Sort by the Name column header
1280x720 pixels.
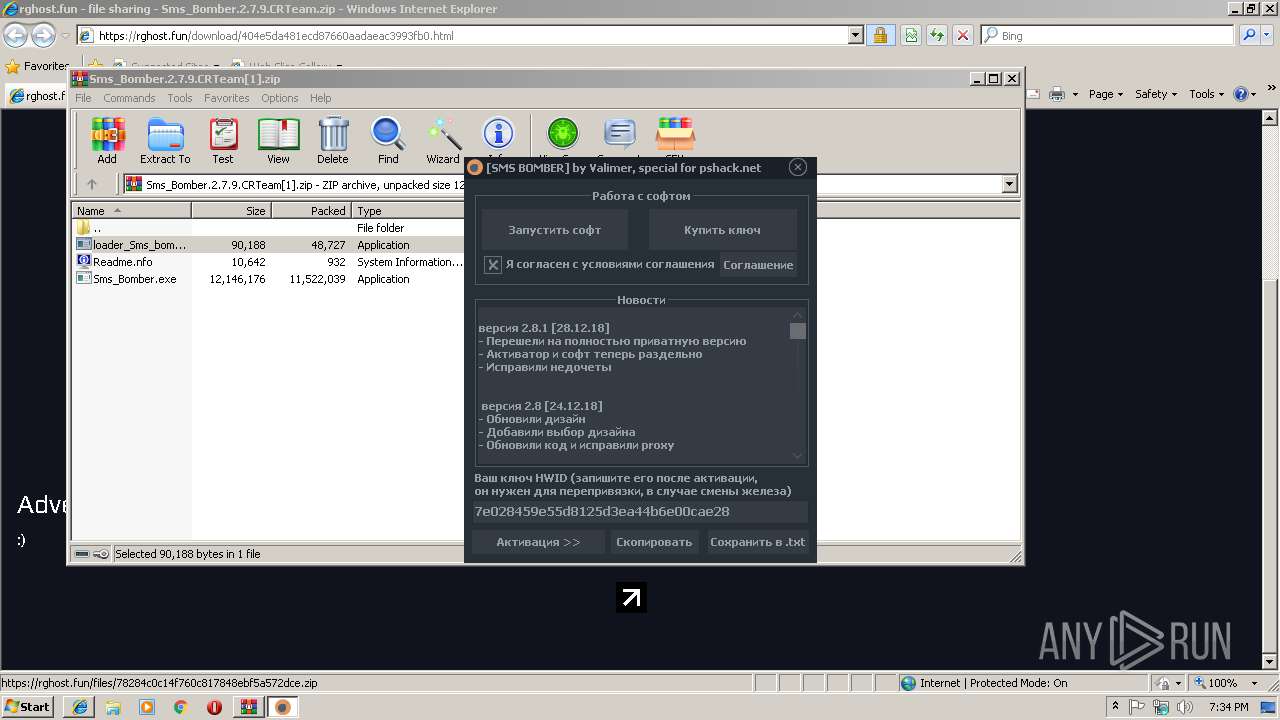pyautogui.click(x=132, y=211)
